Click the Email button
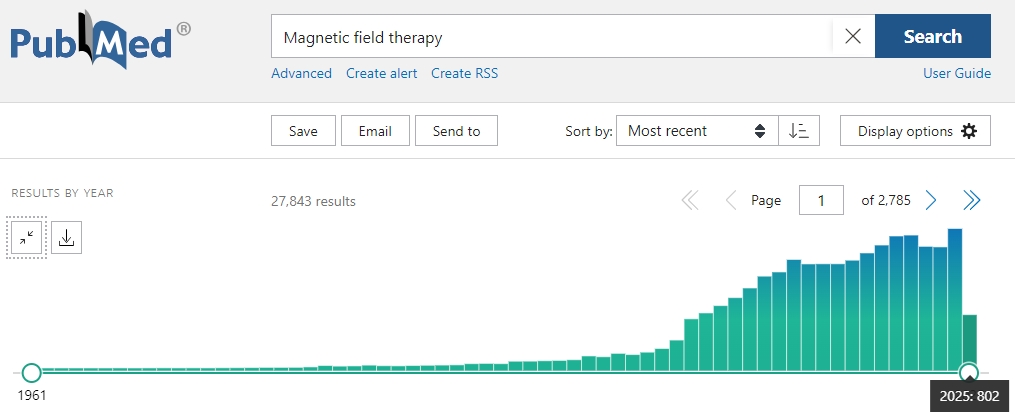The height and width of the screenshot is (418, 1015). pos(375,131)
